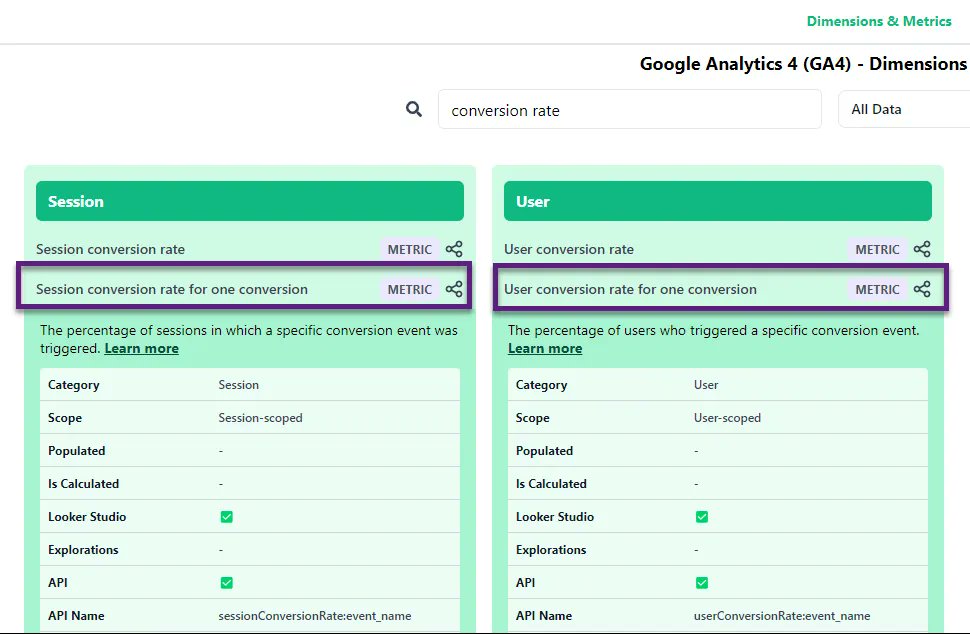Share the User conversion rate metric
Viewport: 970px width, 634px height.
(x=922, y=249)
